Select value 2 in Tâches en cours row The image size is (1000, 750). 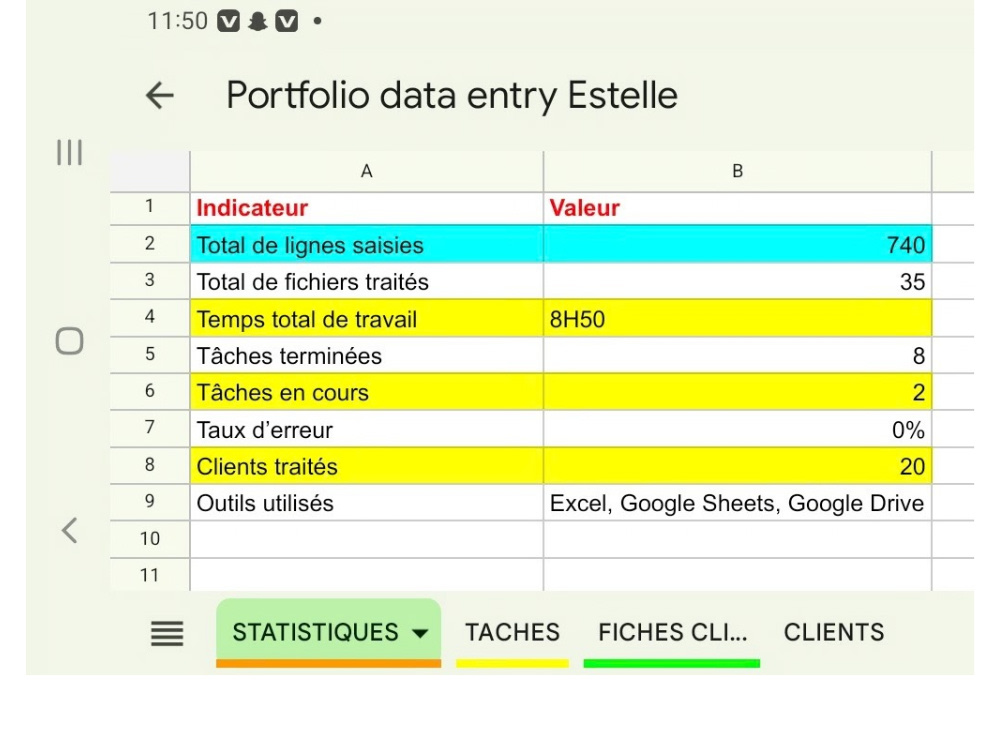(738, 391)
